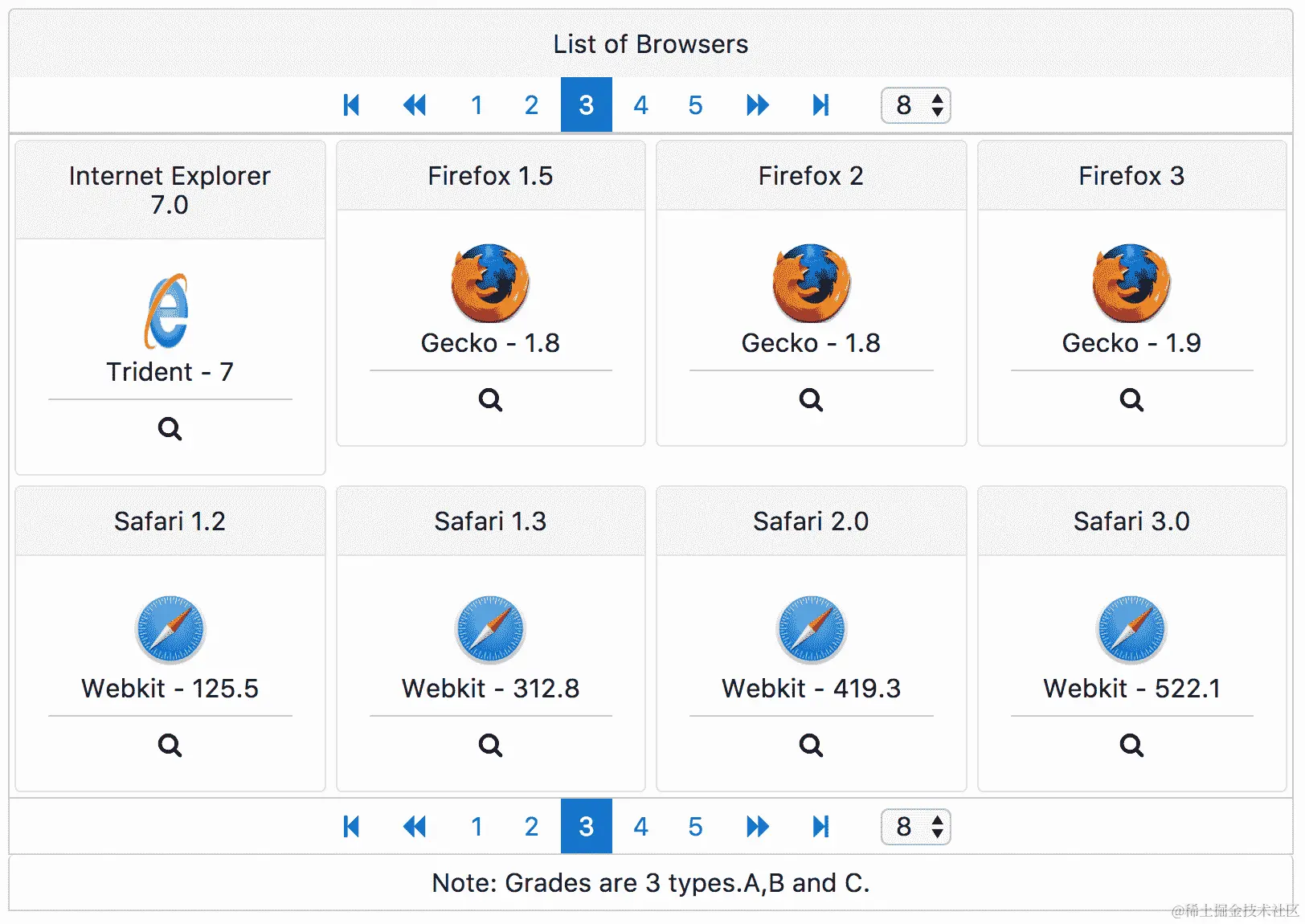The height and width of the screenshot is (924, 1305).
Task: Click 'Gecko - 1.9' engine text
Action: coord(1131,343)
